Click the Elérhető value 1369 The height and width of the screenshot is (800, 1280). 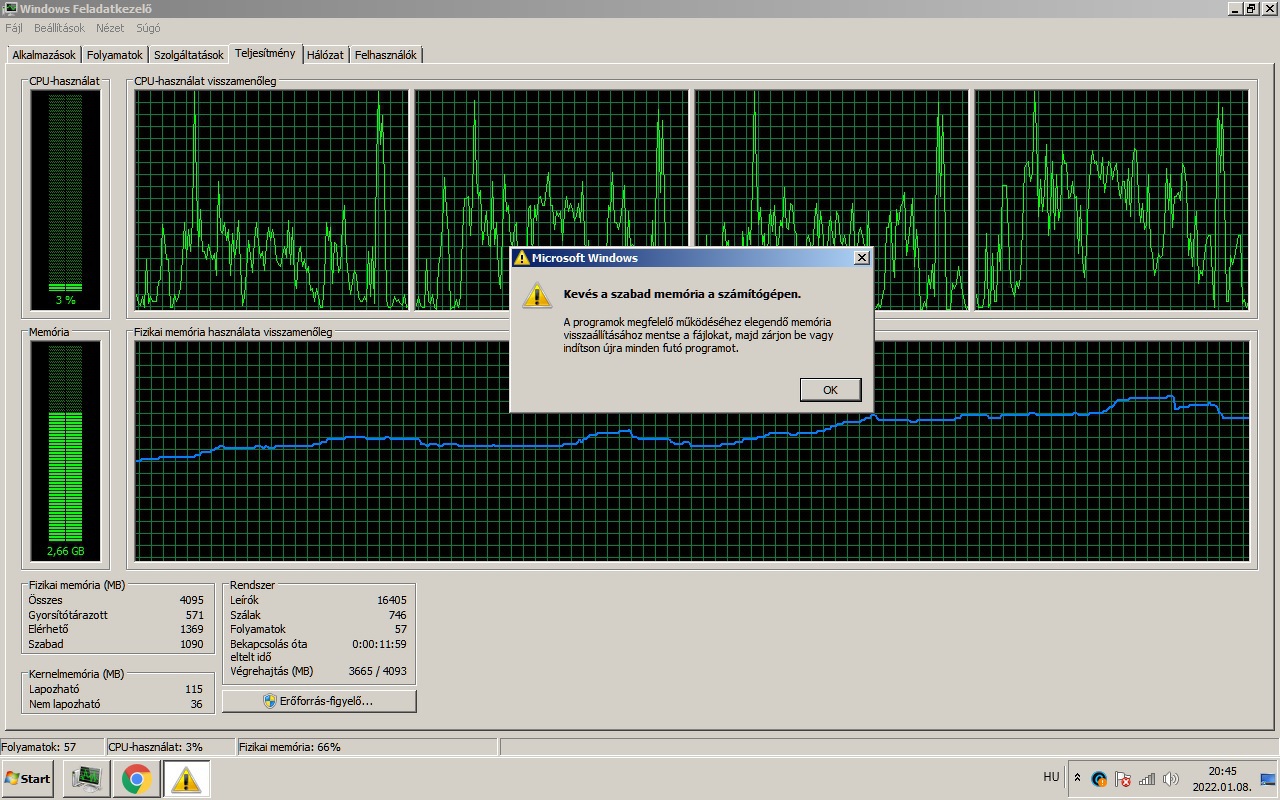pyautogui.click(x=191, y=629)
